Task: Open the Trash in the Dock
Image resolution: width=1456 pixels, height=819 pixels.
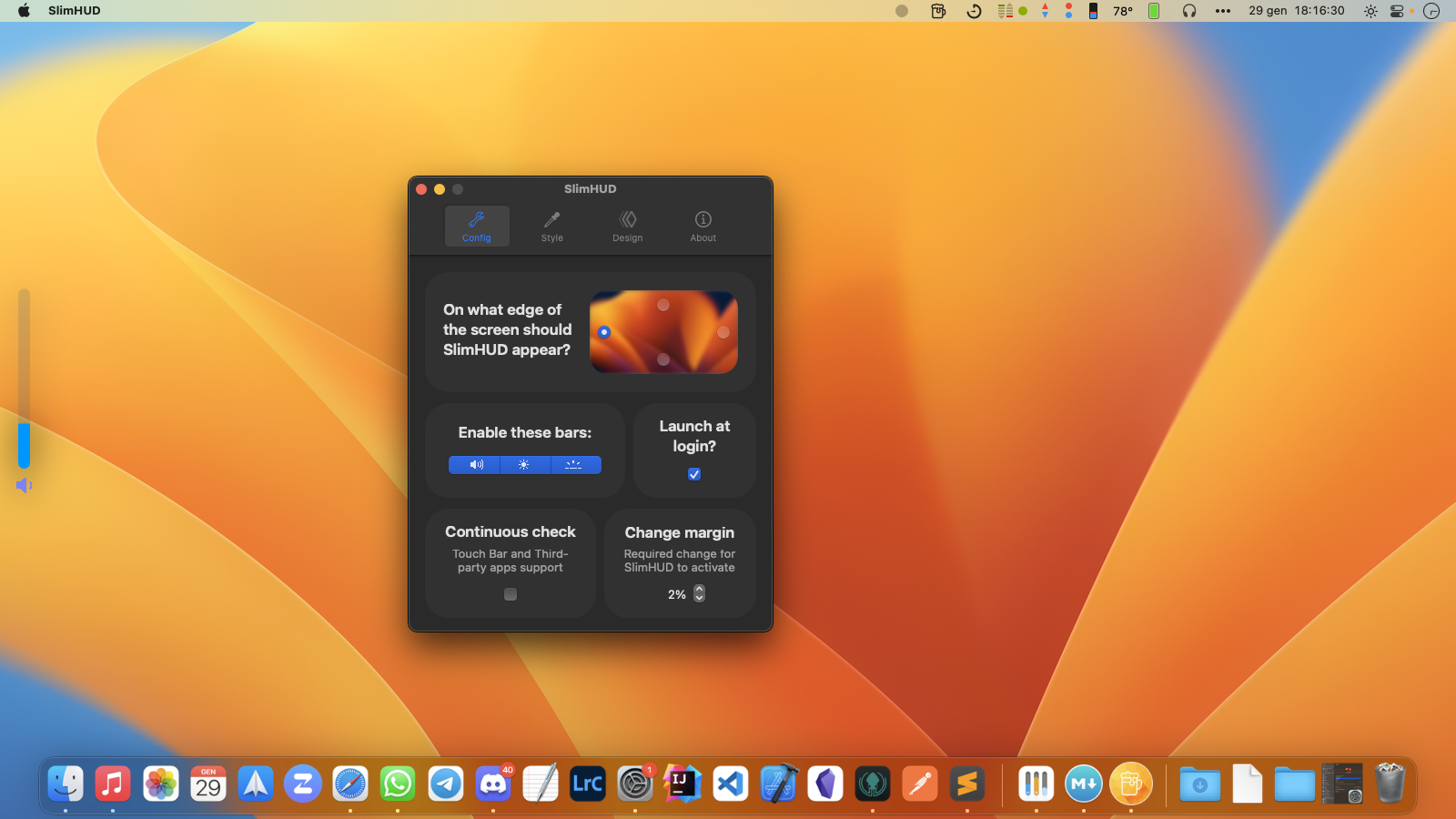Action: click(1390, 784)
